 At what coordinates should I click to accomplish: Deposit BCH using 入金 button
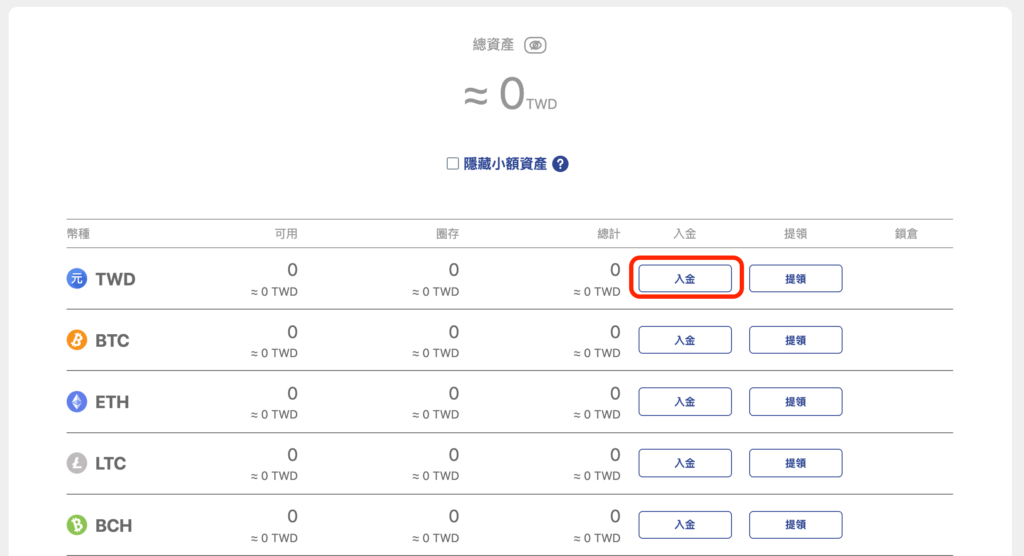pos(685,525)
